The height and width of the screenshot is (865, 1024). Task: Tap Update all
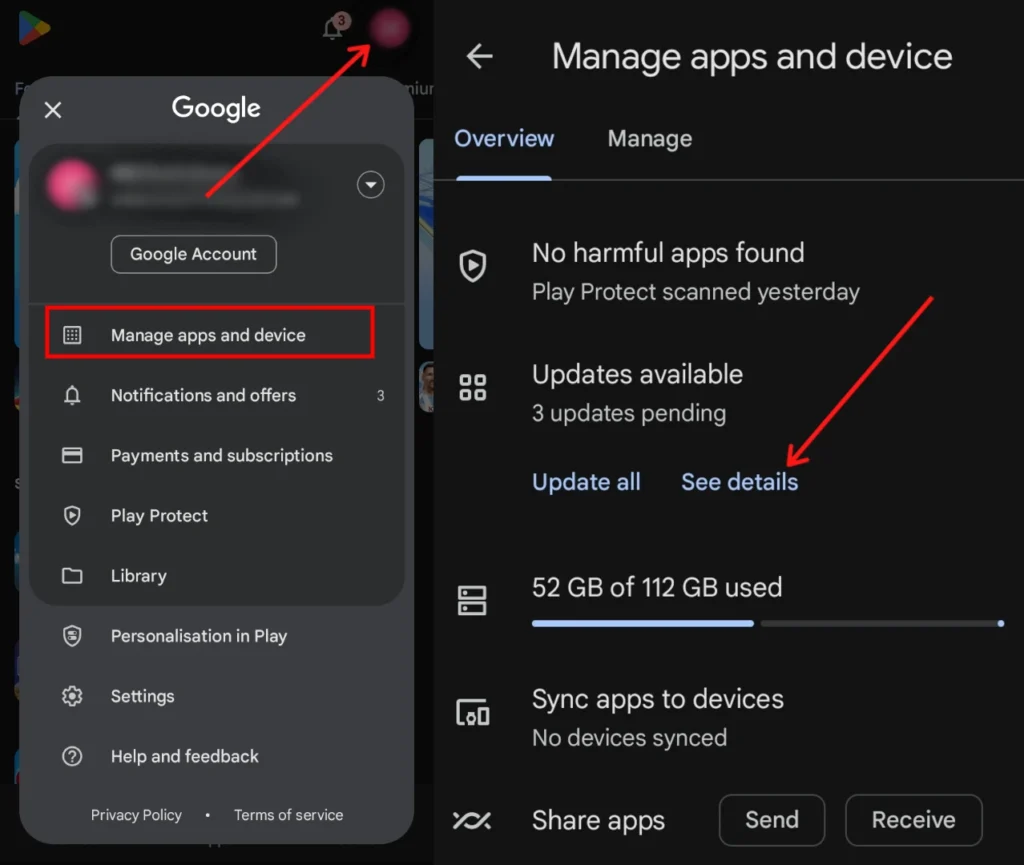pos(586,482)
